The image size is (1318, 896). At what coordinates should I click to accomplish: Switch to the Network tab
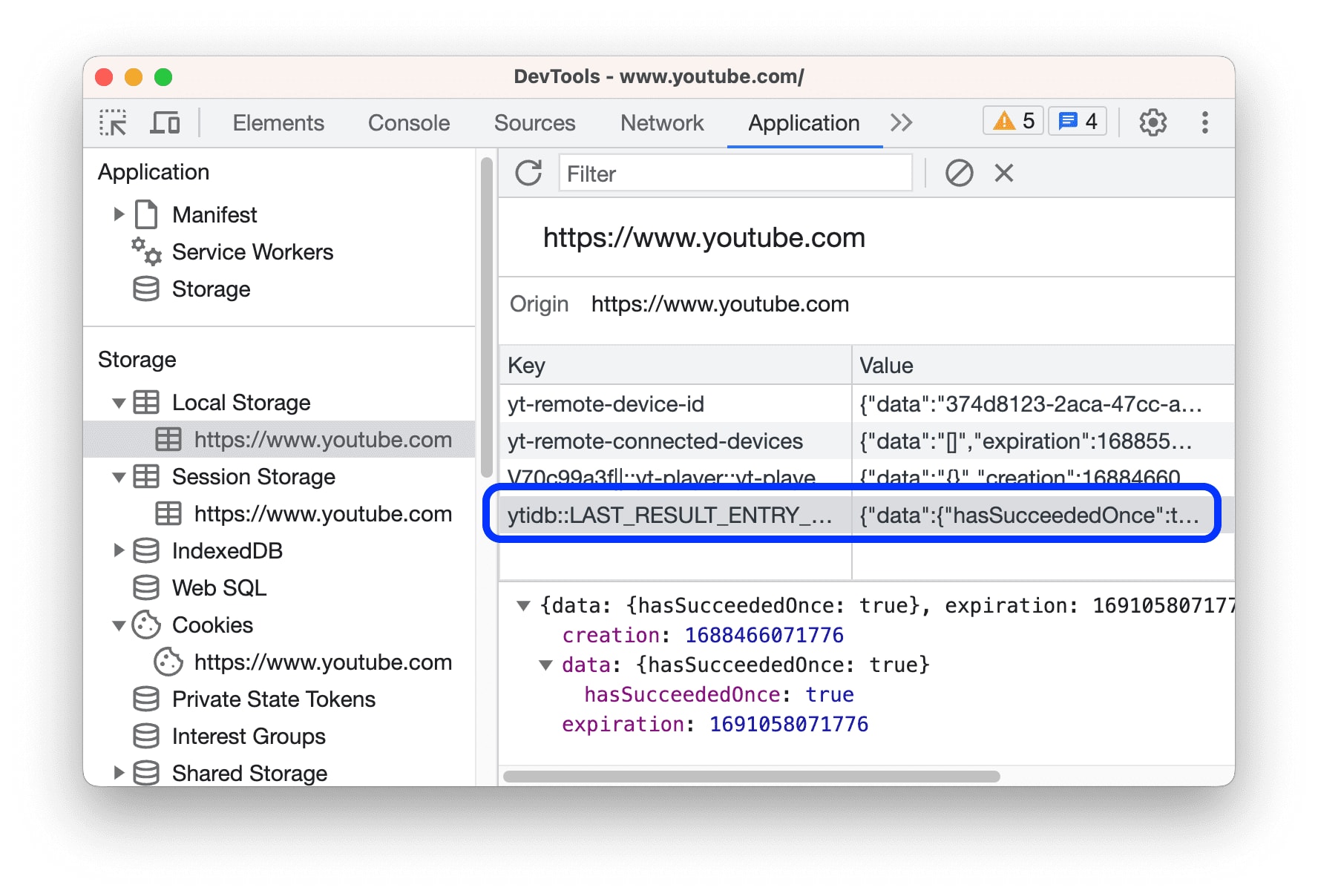click(x=662, y=122)
